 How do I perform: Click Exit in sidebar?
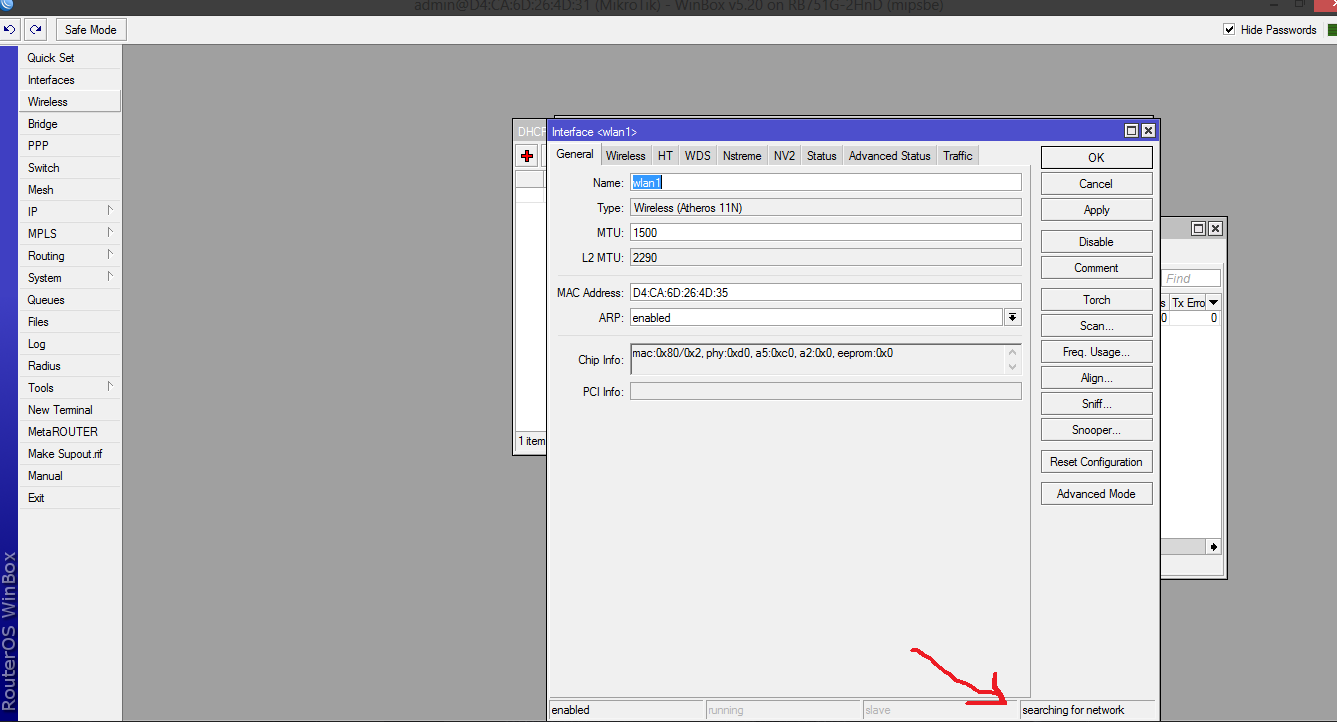70,498
